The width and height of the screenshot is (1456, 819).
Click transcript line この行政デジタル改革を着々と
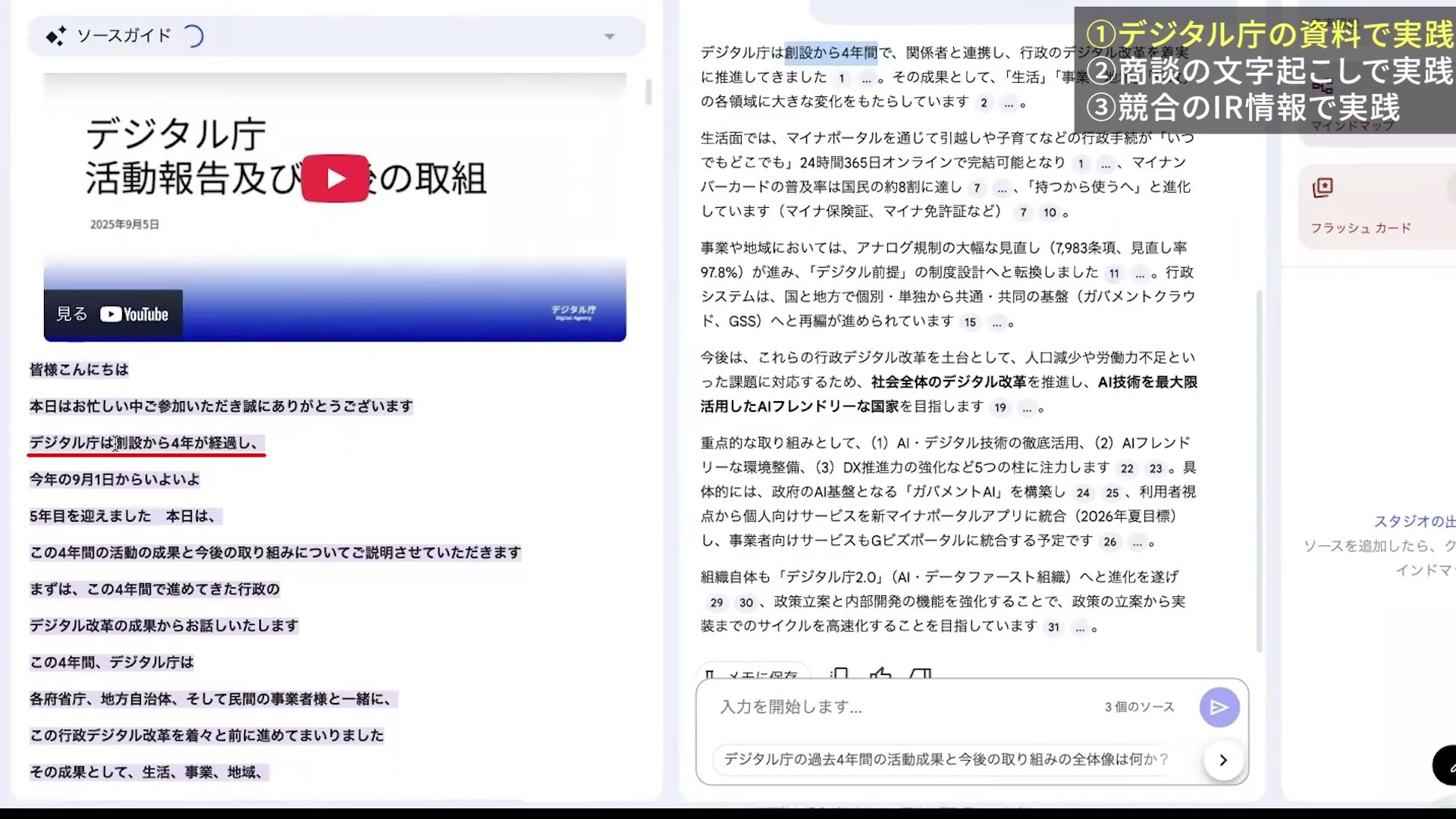click(207, 736)
